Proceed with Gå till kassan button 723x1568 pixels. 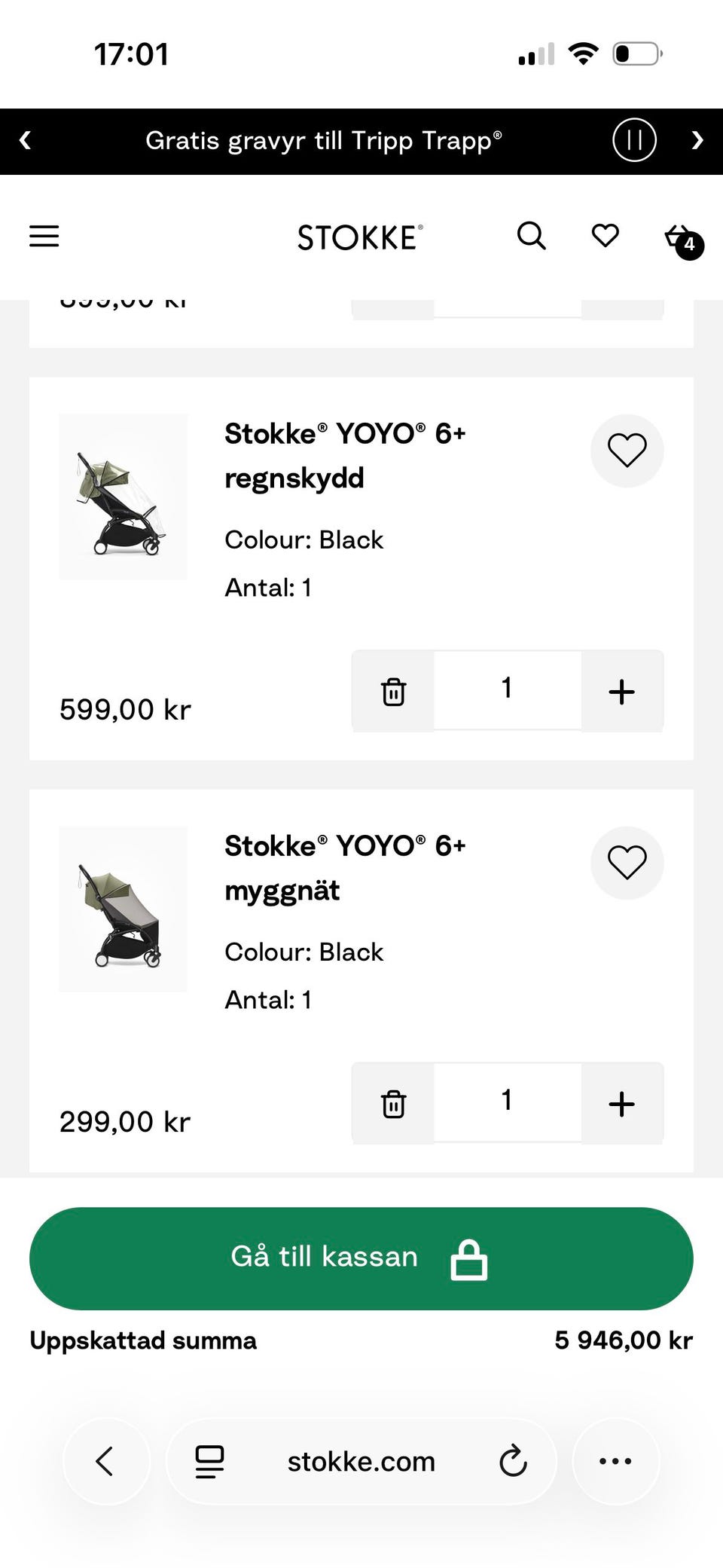point(361,1258)
